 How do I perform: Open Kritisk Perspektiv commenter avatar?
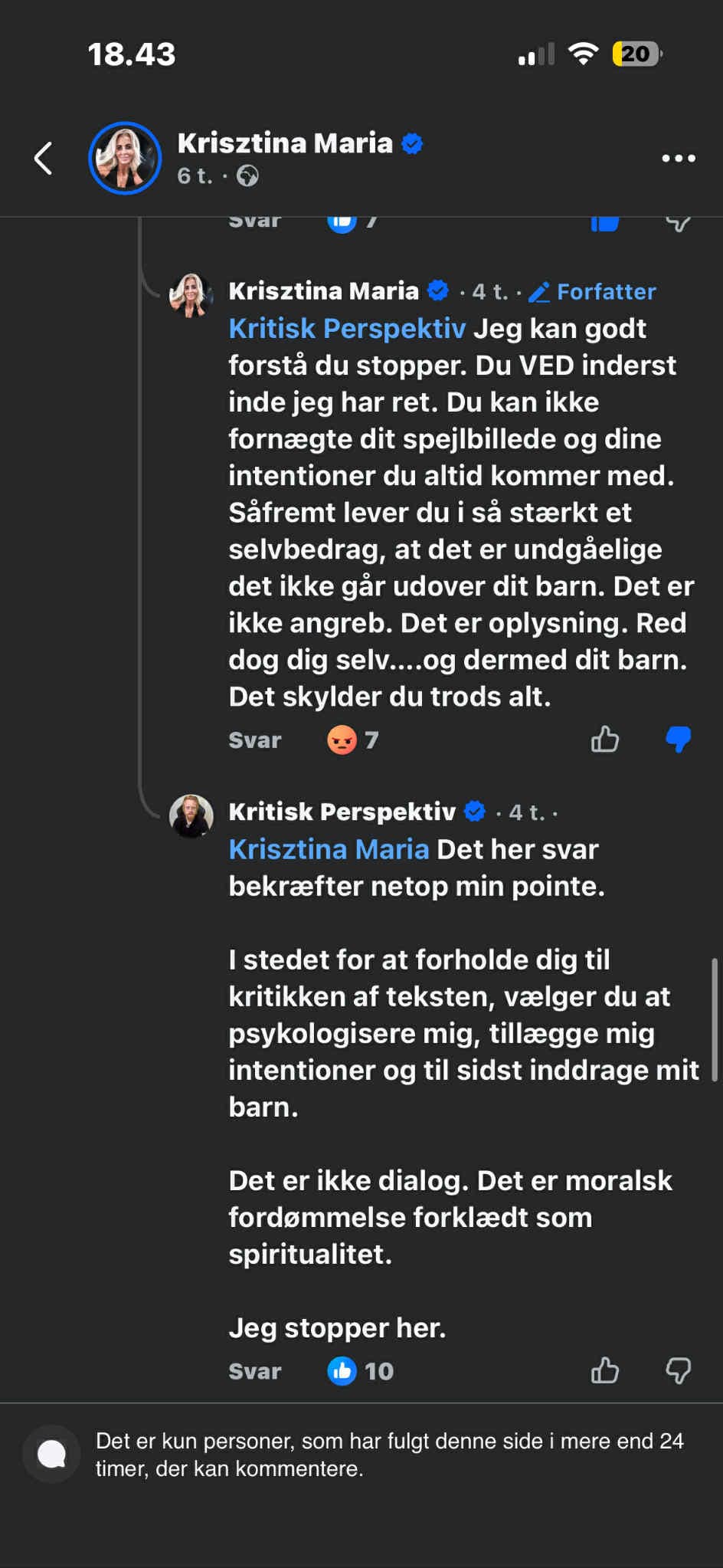[191, 815]
